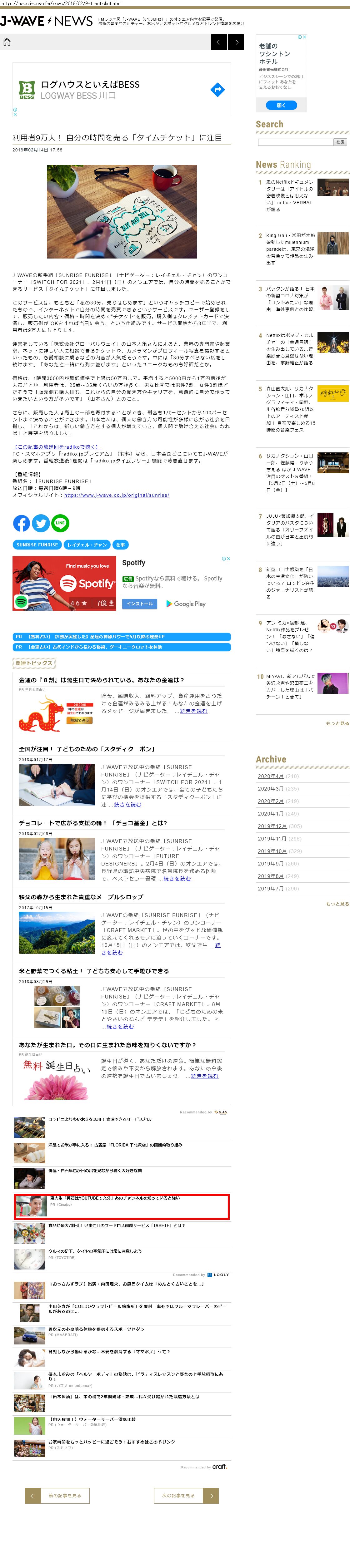Open the main article image of notebook
Screen dimensions: 350x1568
pos(122,211)
